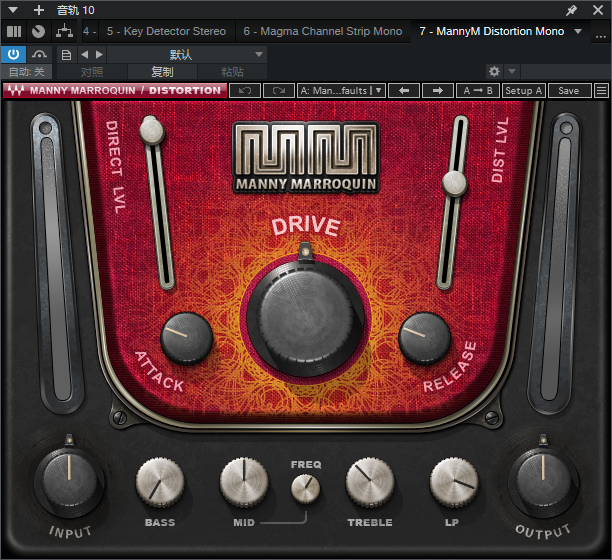612x560 pixels.
Task: Open the gear settings icon
Action: coord(494,71)
